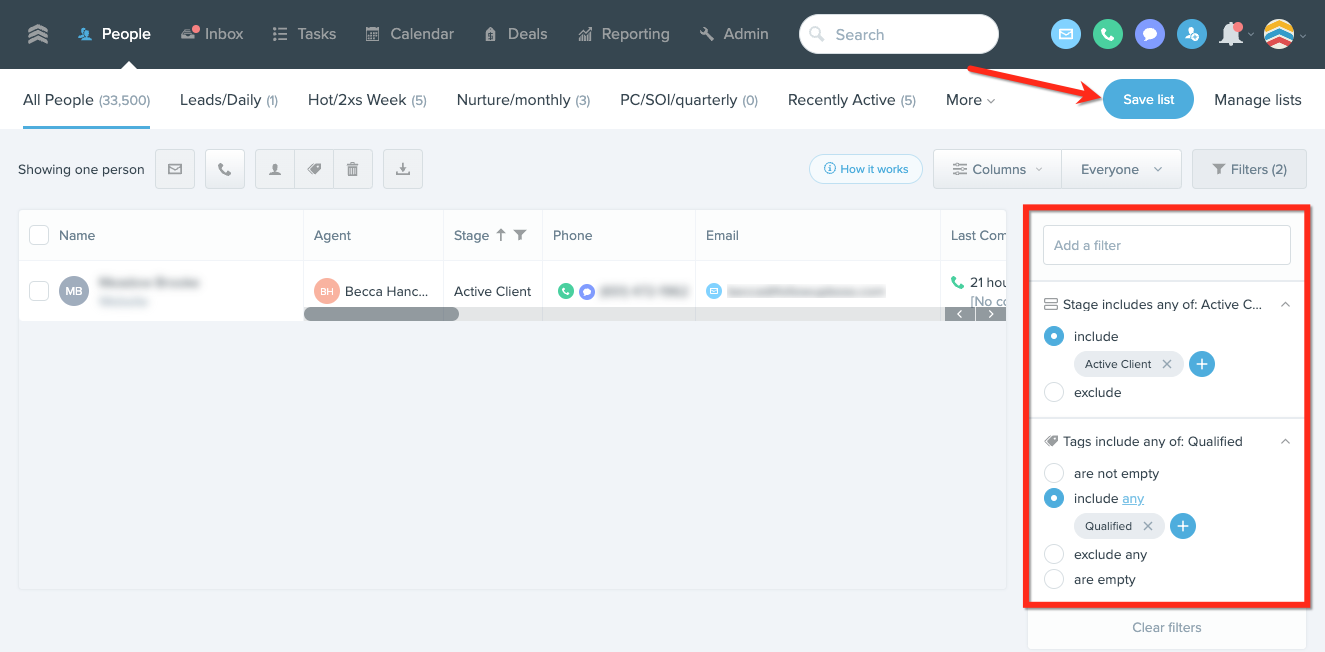
Task: Select the Stage 'exclude' radio button
Action: tap(1054, 392)
